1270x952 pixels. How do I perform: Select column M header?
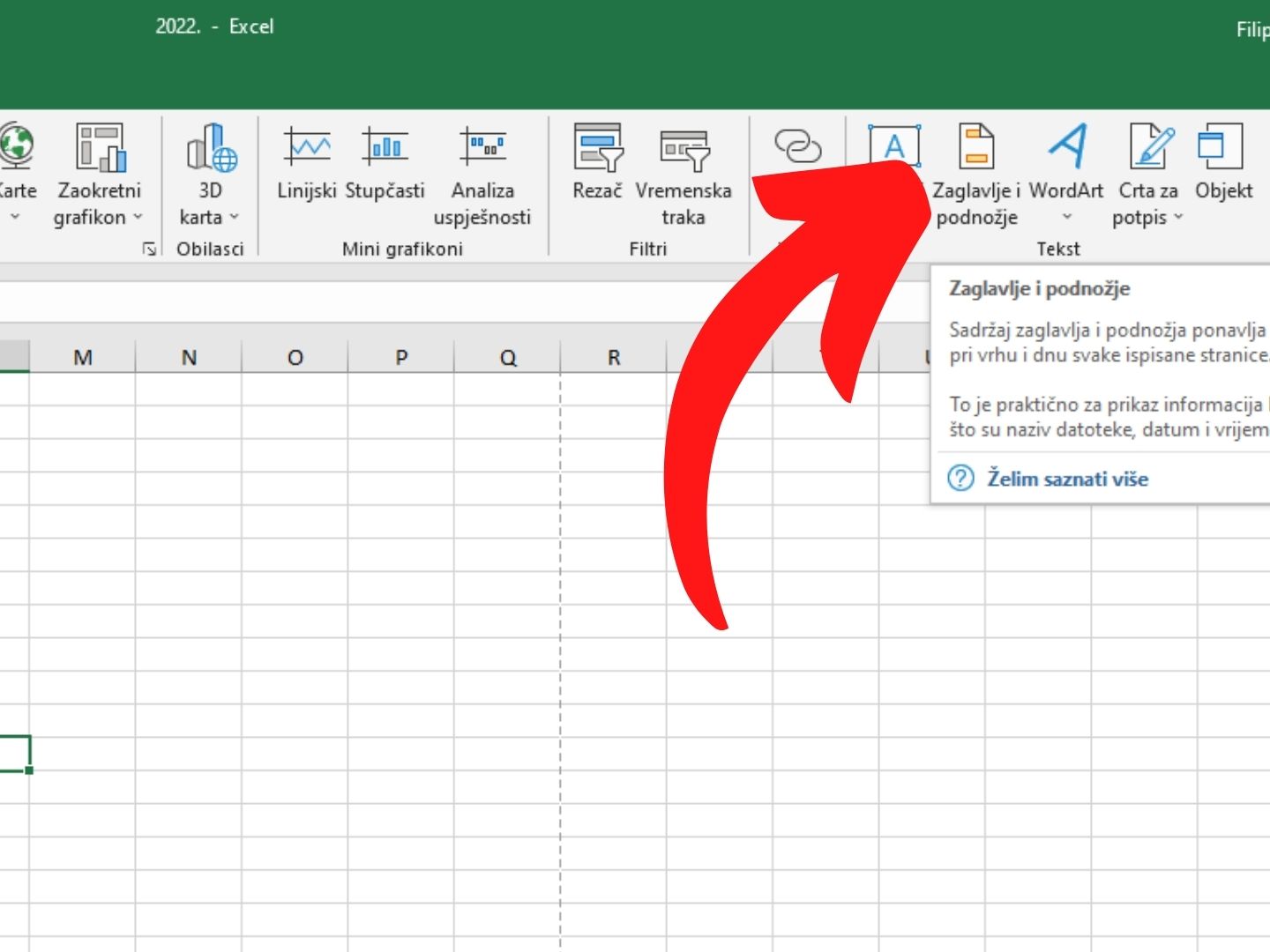pyautogui.click(x=82, y=357)
